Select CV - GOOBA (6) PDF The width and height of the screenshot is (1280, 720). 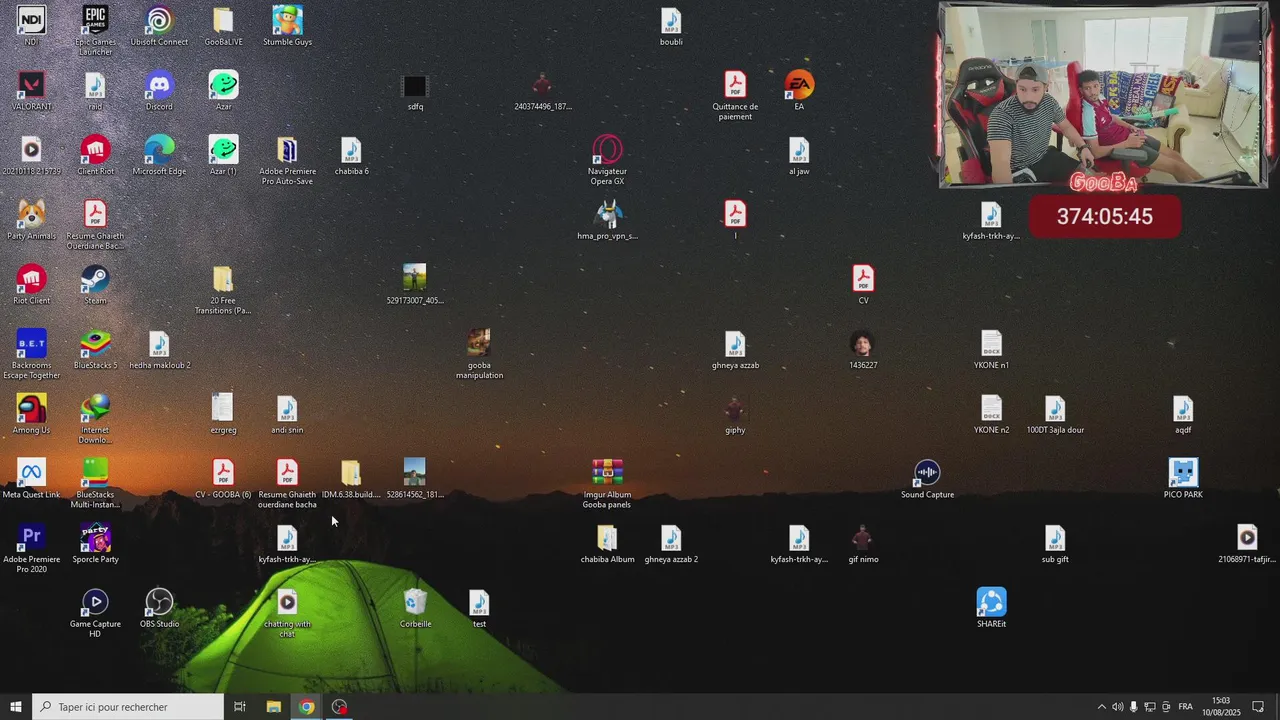pos(223,474)
